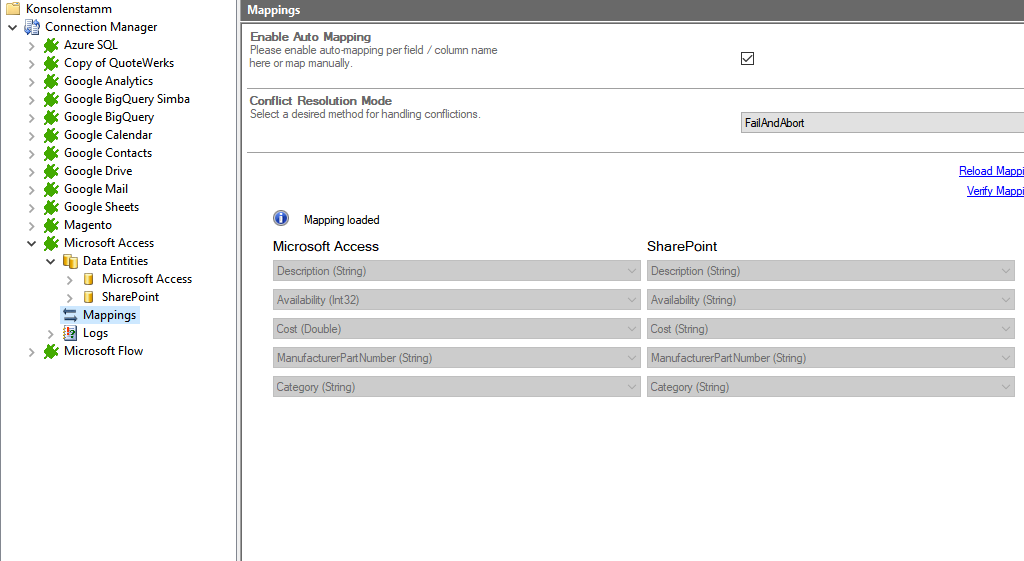Select Copy of QuoteWerks connection

(x=118, y=63)
